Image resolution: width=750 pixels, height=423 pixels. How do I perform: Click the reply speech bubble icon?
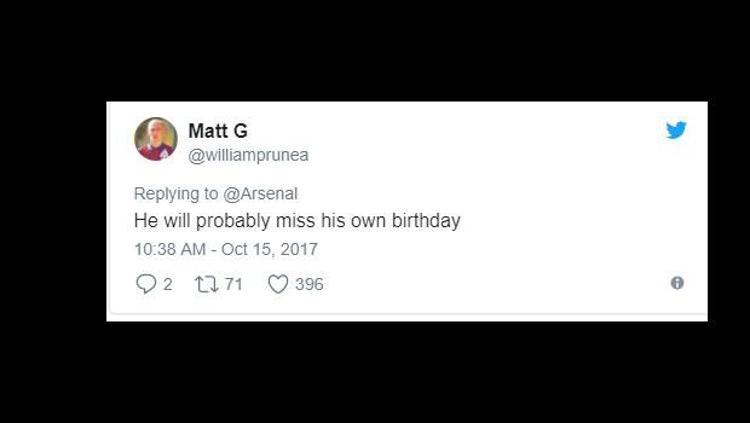pyautogui.click(x=145, y=284)
